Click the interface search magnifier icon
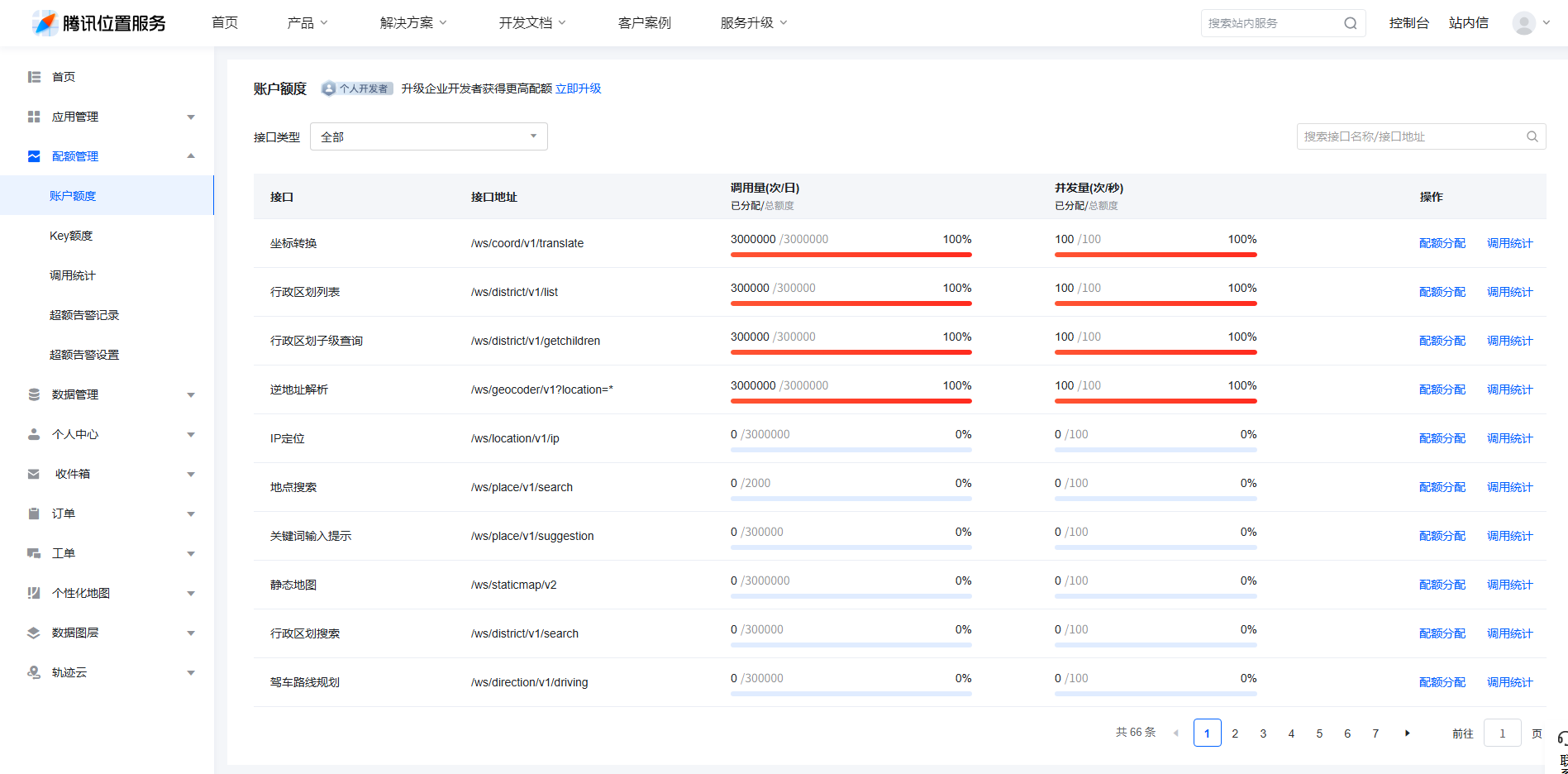The height and width of the screenshot is (774, 1568). coord(1532,136)
